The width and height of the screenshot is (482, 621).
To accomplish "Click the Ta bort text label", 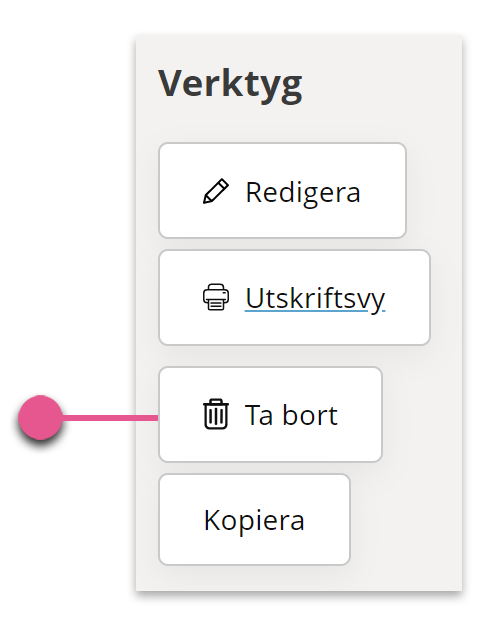I will 291,415.
